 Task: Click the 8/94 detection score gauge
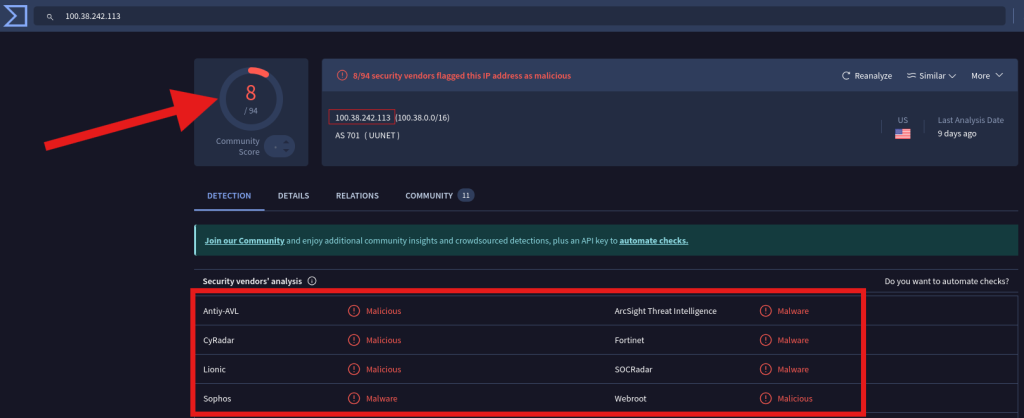(x=251, y=99)
